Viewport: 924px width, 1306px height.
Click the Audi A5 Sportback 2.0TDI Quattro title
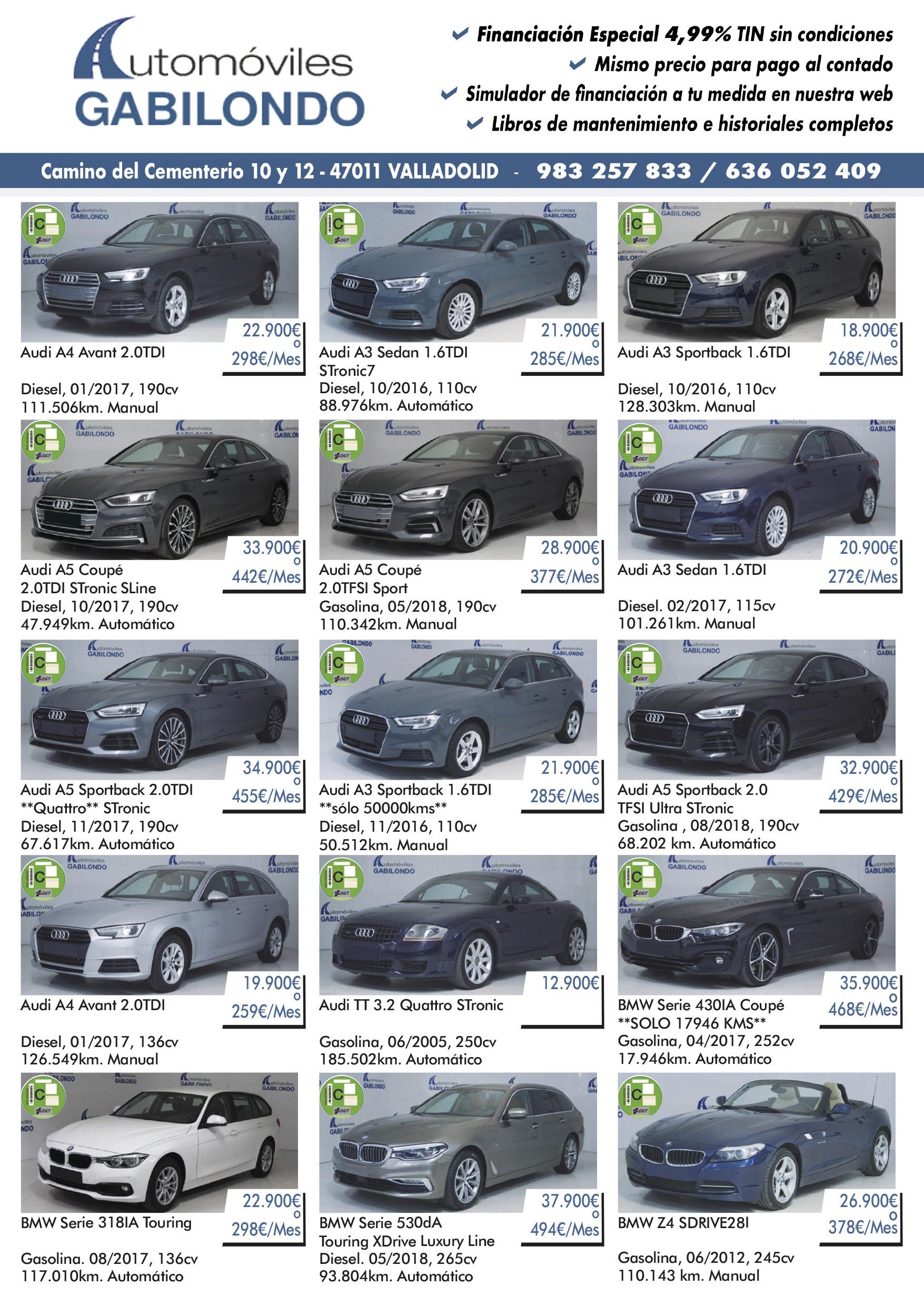(x=107, y=799)
